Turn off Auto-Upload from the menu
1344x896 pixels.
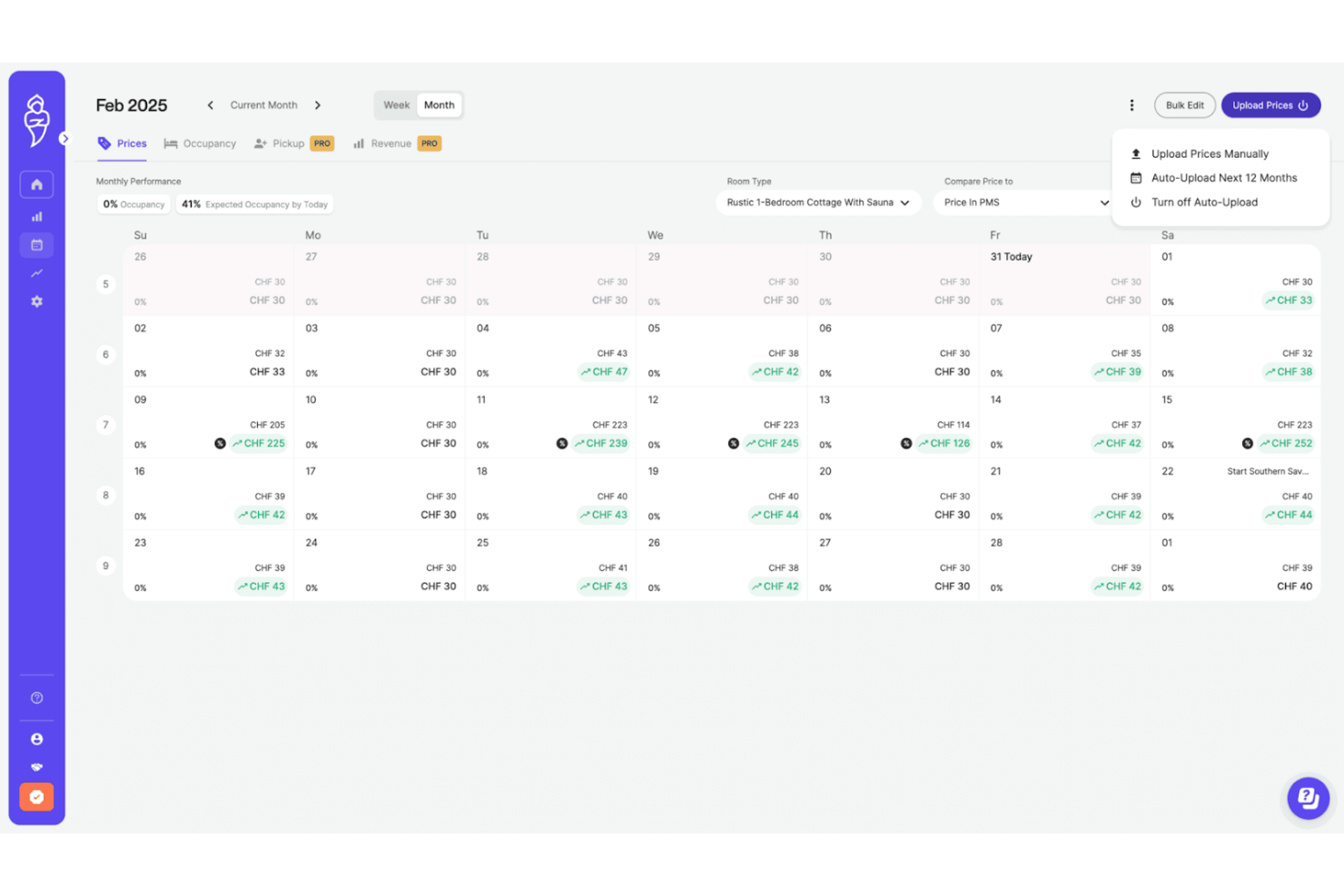tap(1204, 202)
